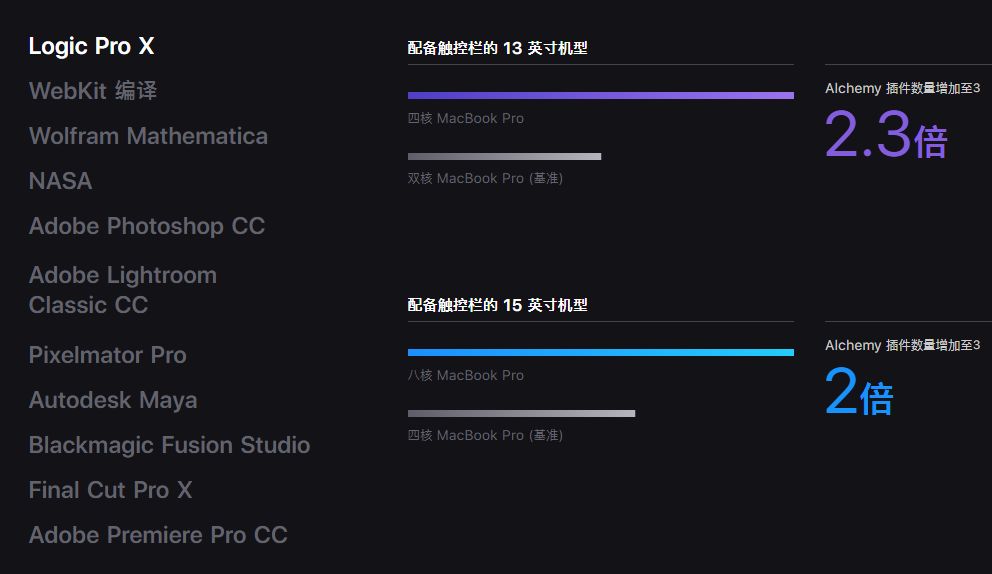Click the 2.3倍 purple result figure
The image size is (992, 574).
886,134
